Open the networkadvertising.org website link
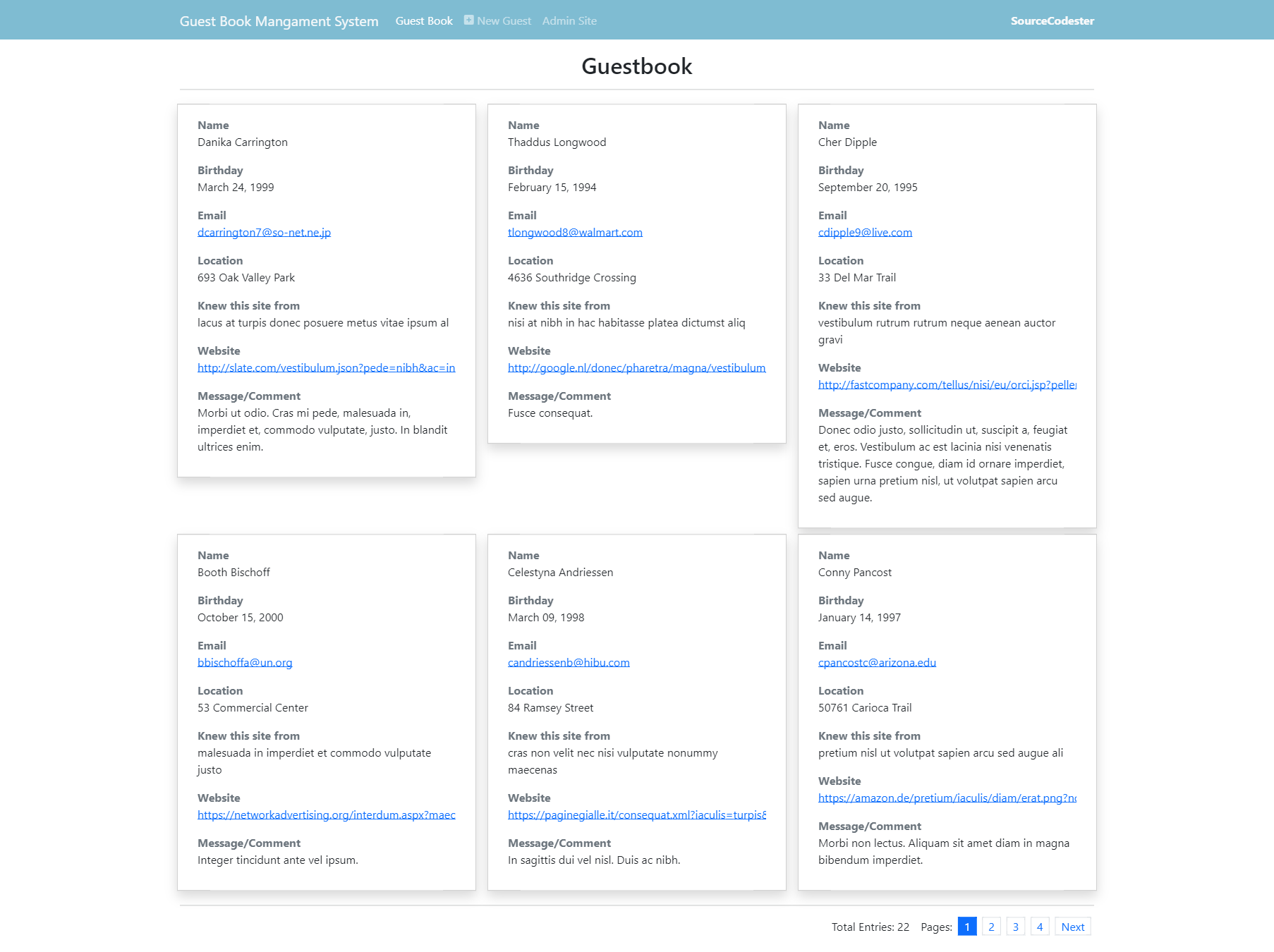1274x952 pixels. tap(326, 814)
